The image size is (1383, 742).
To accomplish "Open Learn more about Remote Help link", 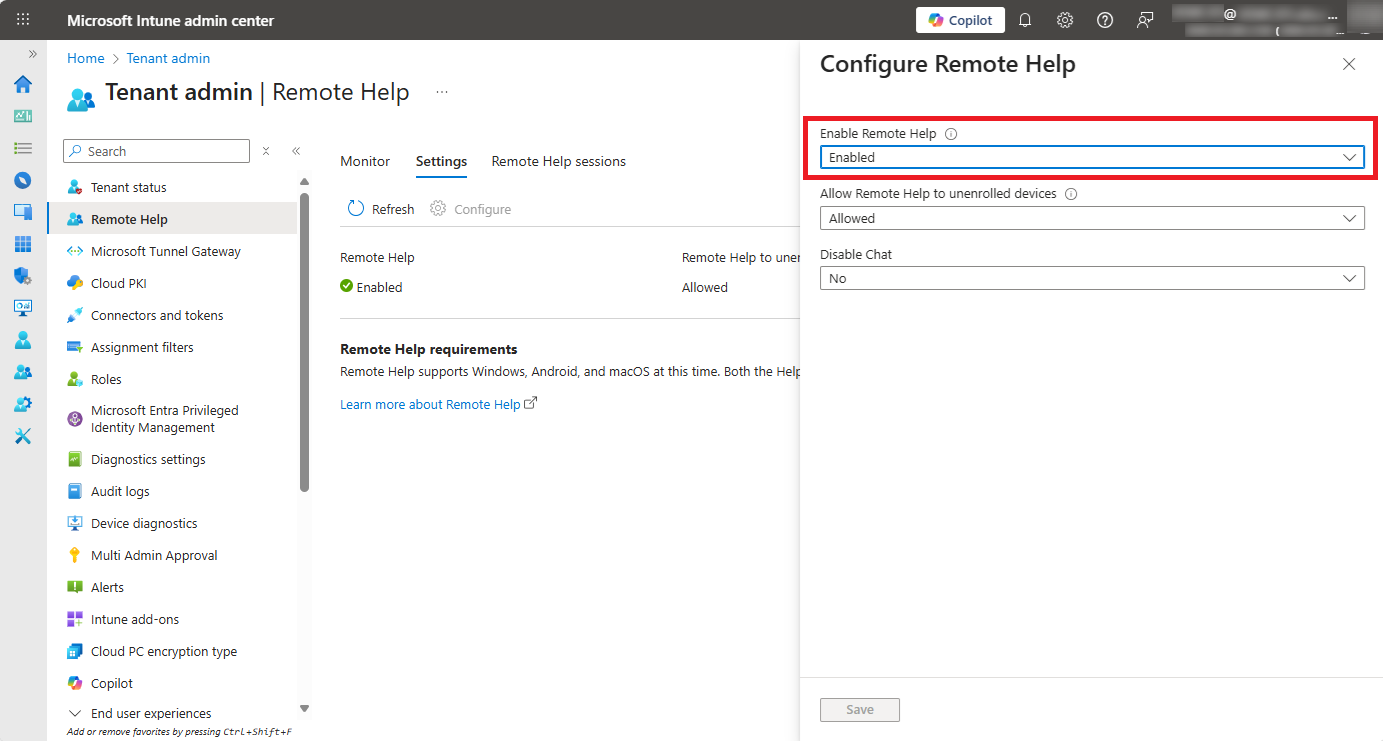I will coord(439,404).
